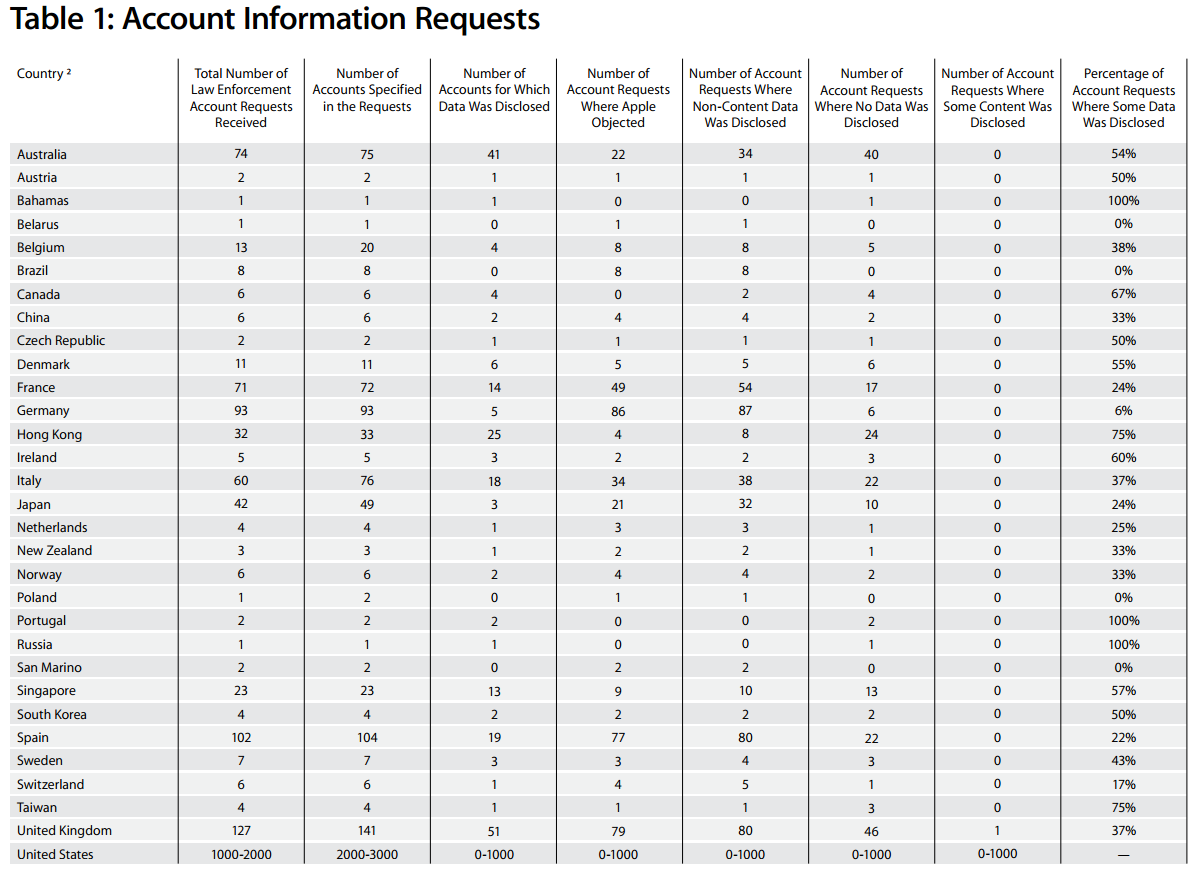1197x870 pixels.
Task: Select the 'Singapore' country row label
Action: (46, 691)
